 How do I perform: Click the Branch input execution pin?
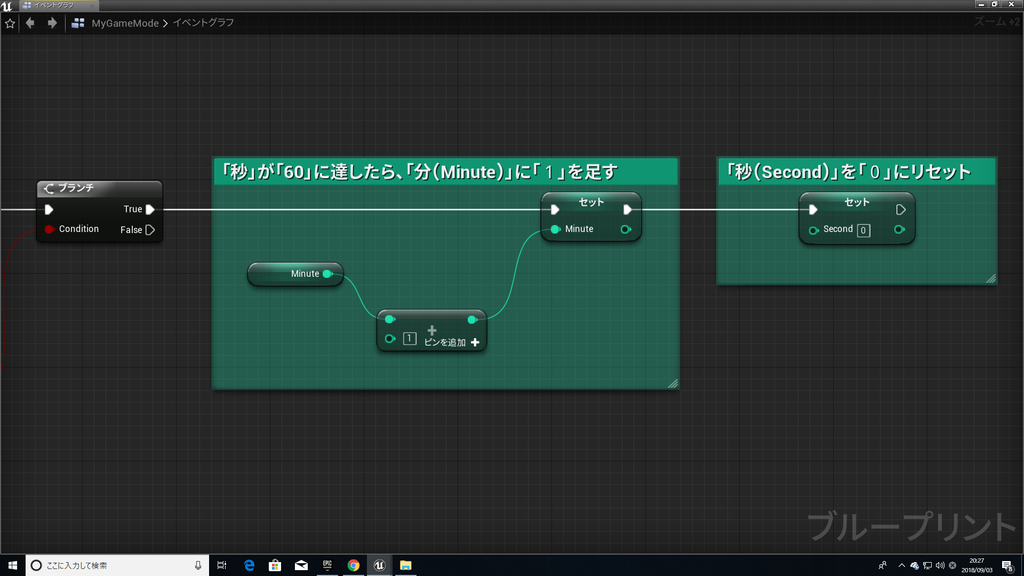pos(49,210)
